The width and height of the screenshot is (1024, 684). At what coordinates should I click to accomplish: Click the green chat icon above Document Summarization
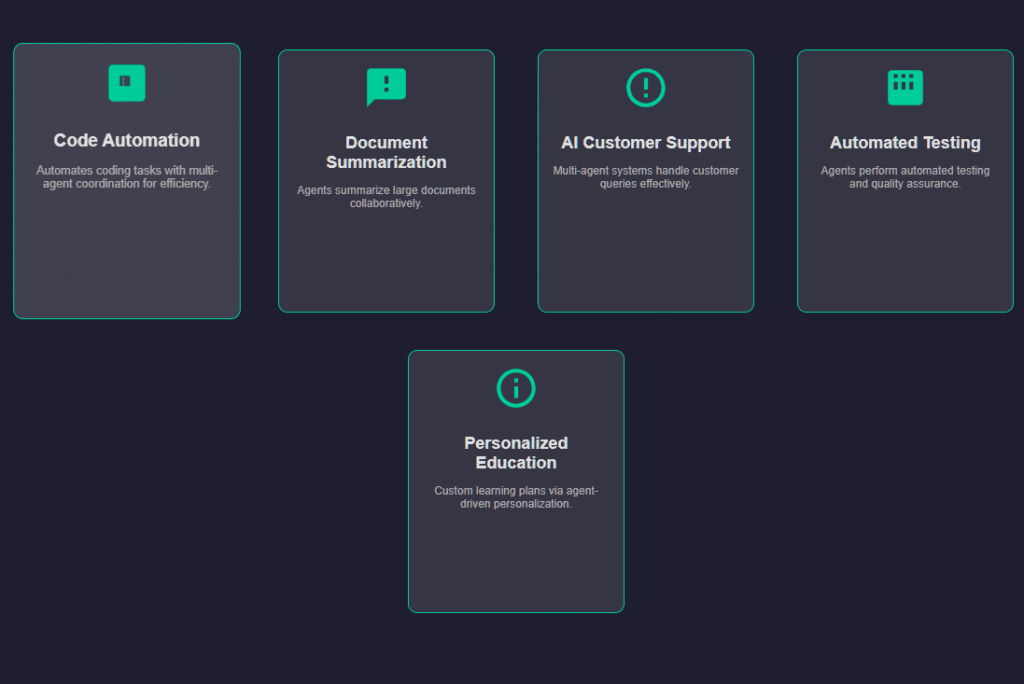pos(386,87)
